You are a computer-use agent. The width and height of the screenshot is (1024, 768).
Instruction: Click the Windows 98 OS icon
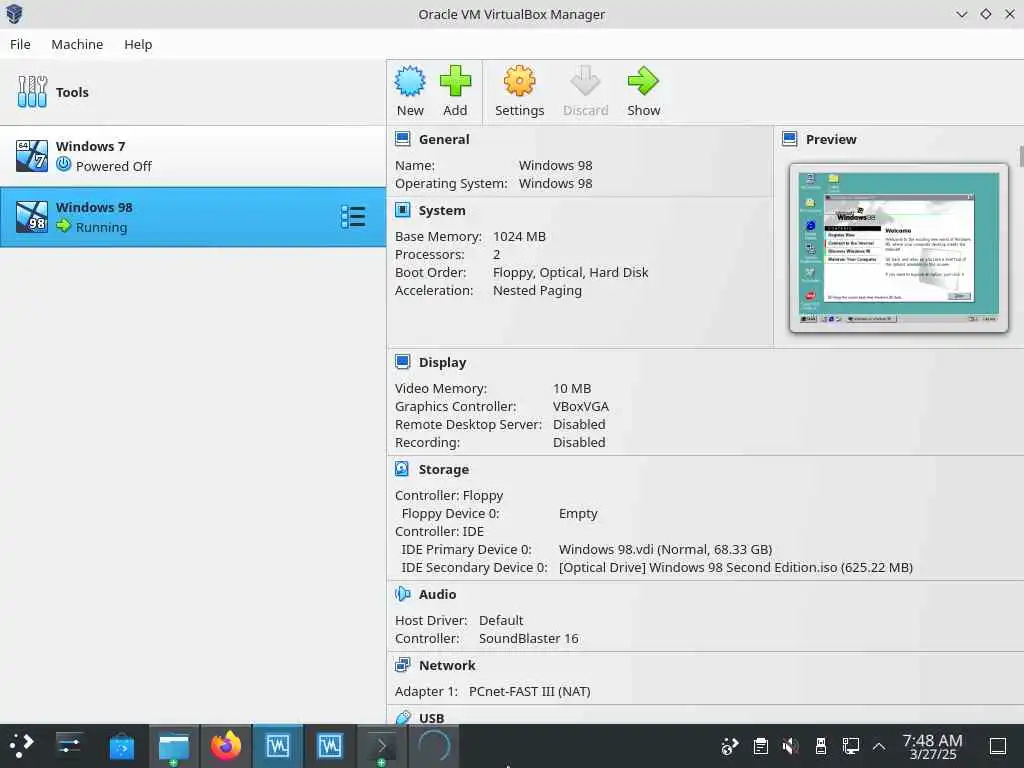32,217
